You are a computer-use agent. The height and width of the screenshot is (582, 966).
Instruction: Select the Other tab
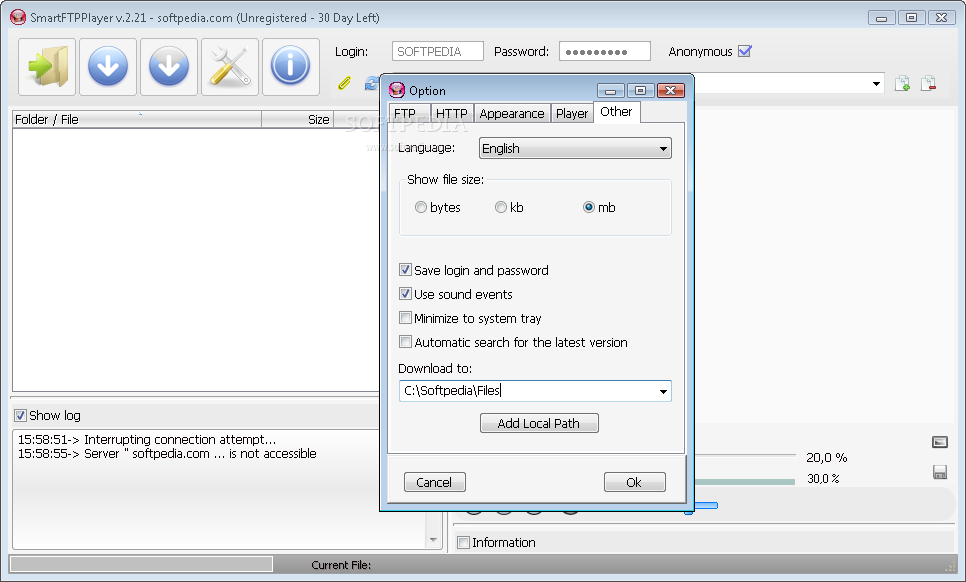(x=617, y=112)
